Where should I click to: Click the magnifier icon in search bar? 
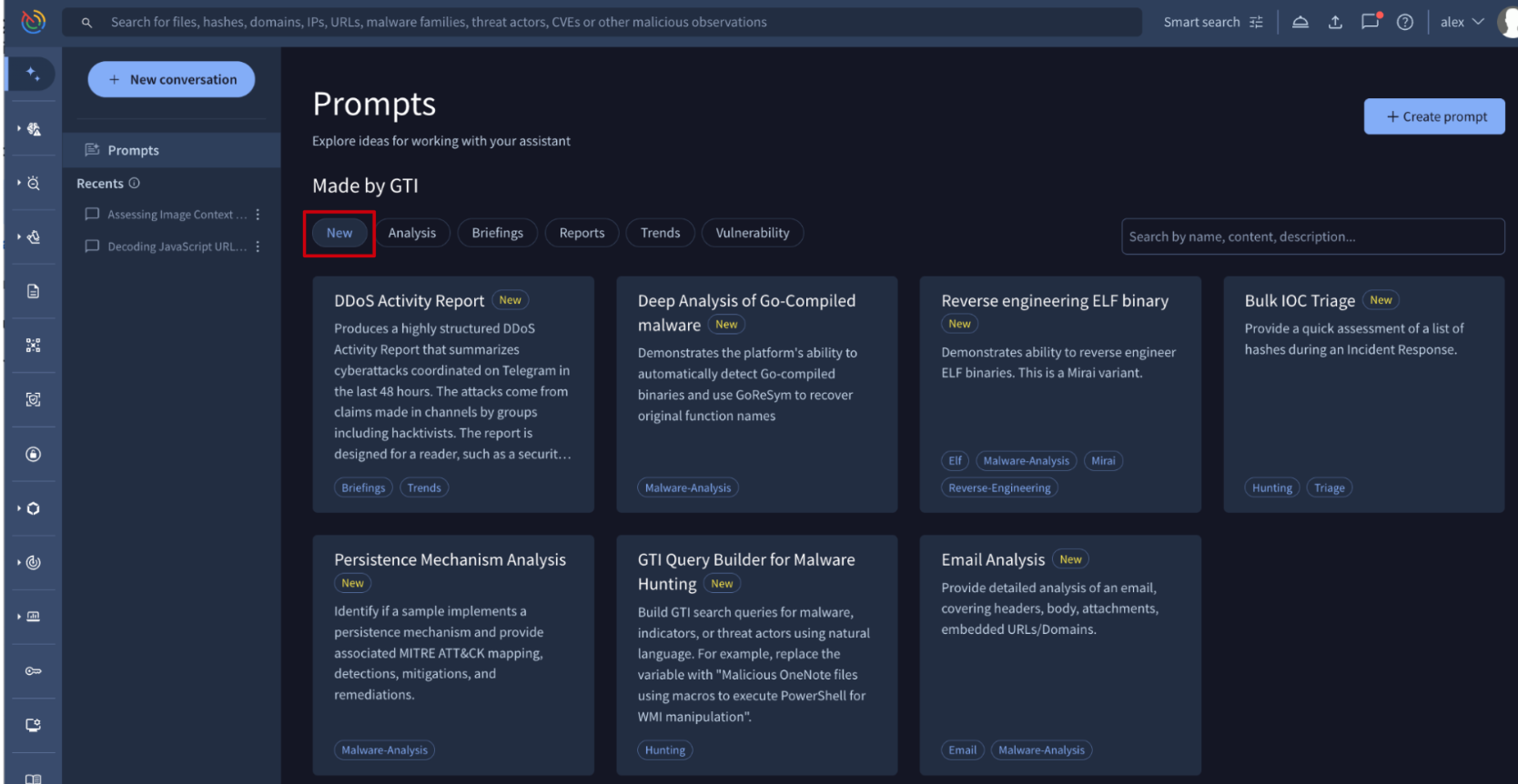point(86,23)
